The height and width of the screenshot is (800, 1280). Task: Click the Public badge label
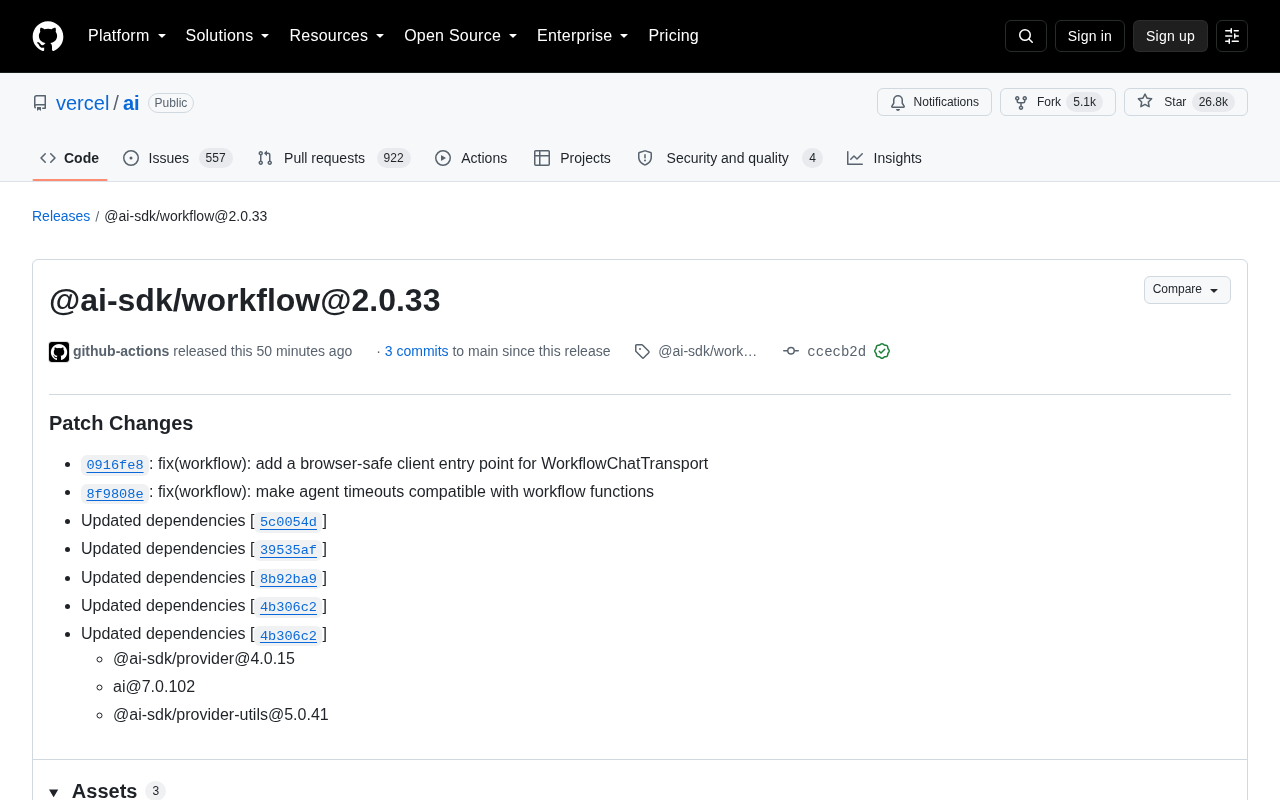171,103
